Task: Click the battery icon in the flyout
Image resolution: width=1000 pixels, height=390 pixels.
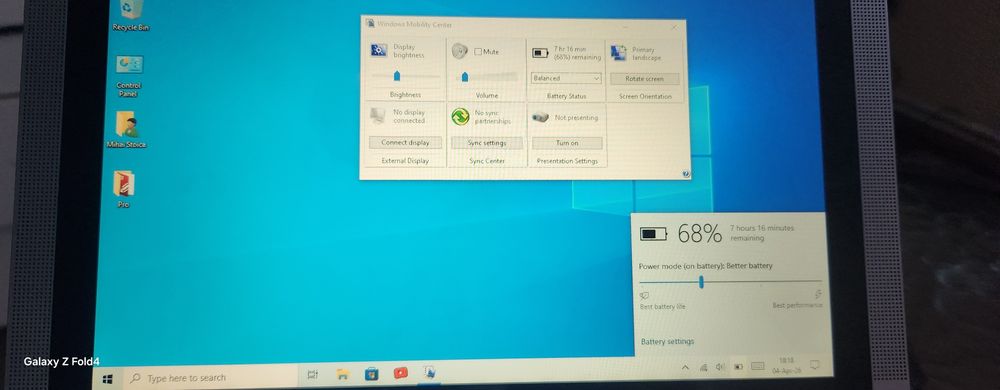Action: tap(653, 234)
